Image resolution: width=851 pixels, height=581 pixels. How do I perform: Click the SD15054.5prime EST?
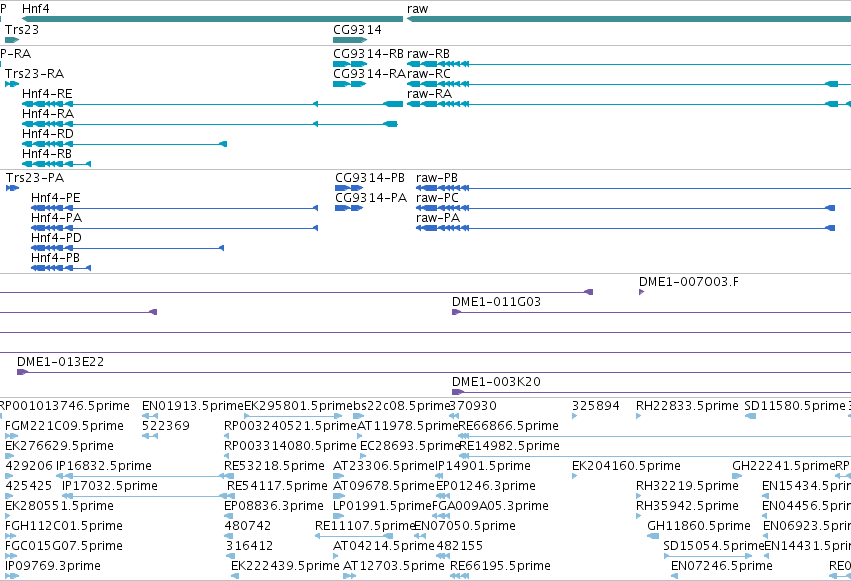coord(713,546)
